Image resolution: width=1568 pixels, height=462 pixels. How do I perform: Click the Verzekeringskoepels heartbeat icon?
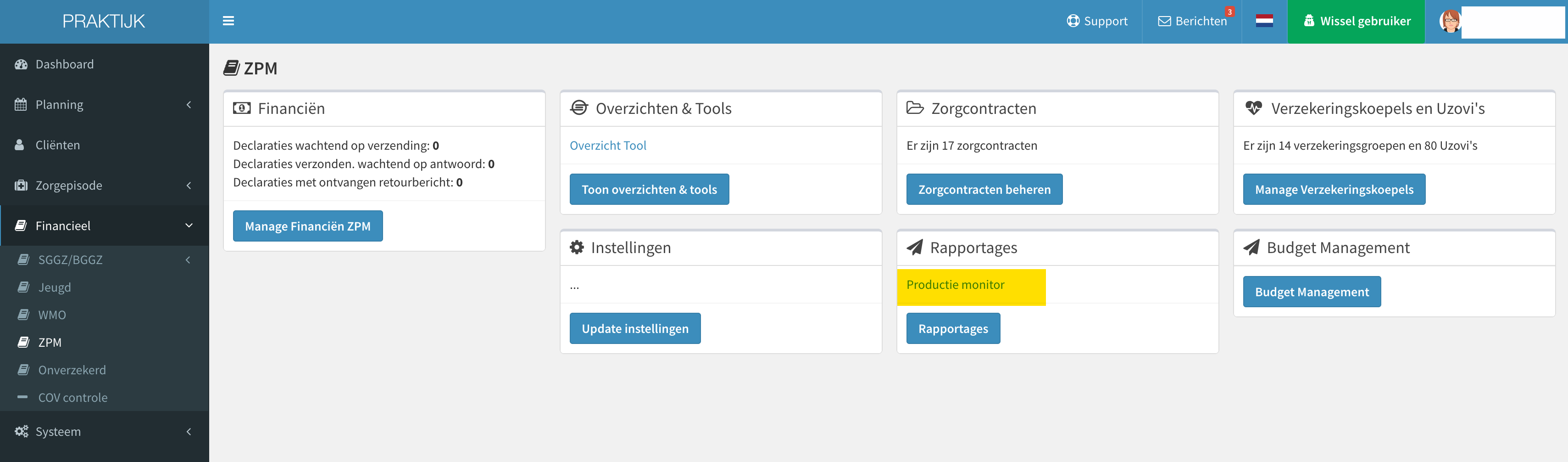1253,108
